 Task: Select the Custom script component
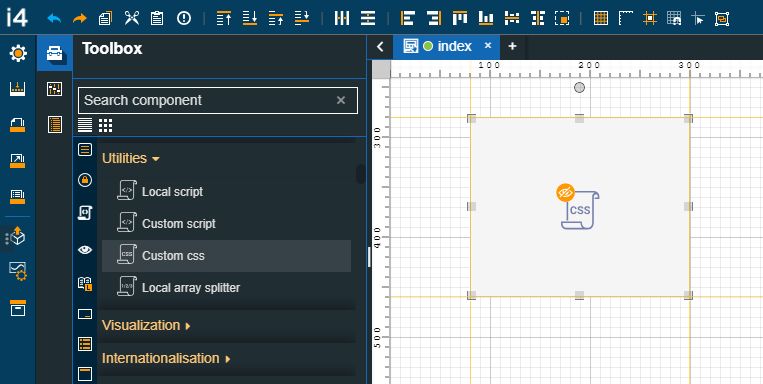click(226, 224)
